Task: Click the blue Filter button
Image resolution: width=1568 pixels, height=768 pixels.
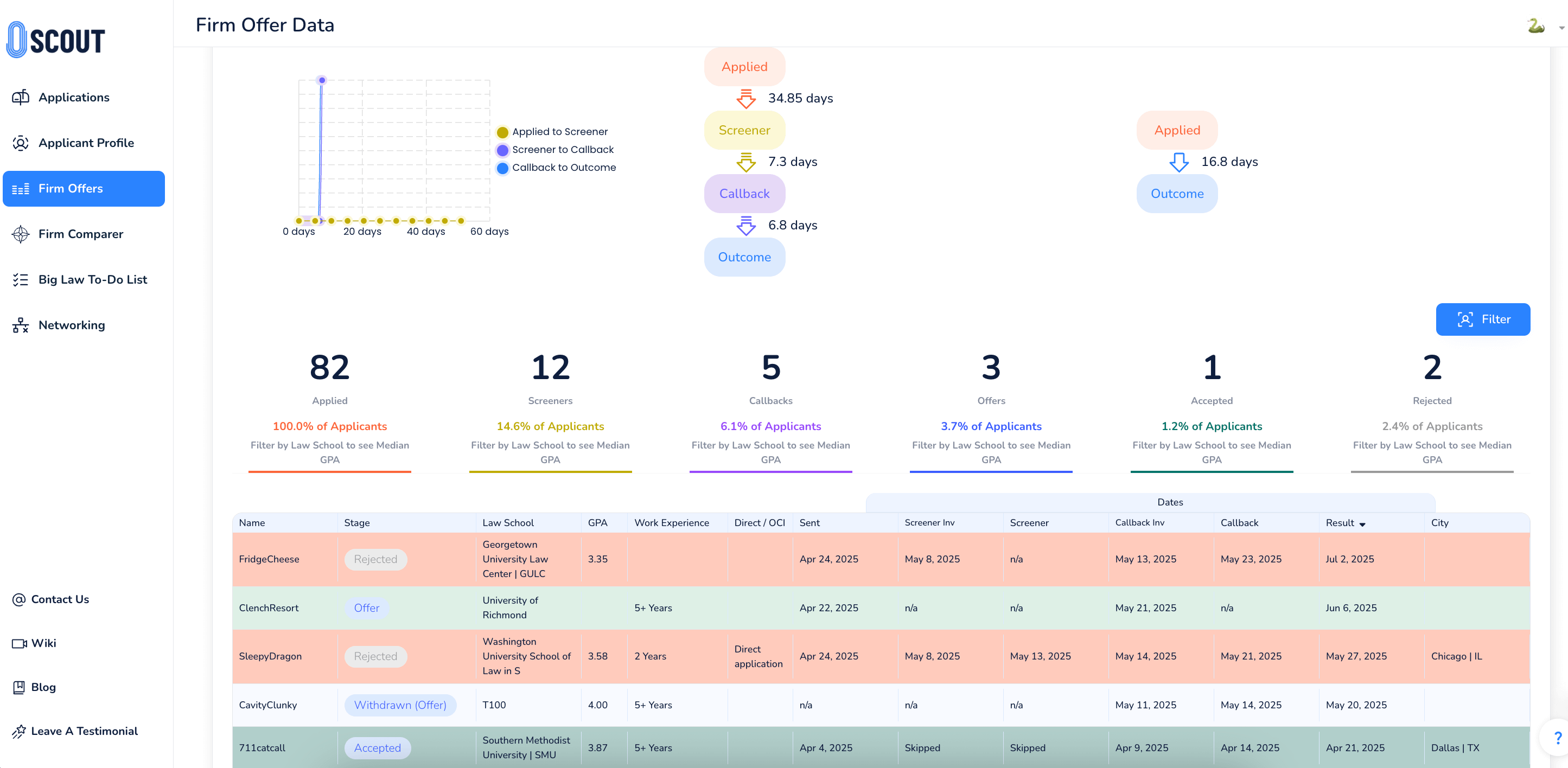Action: (x=1482, y=319)
